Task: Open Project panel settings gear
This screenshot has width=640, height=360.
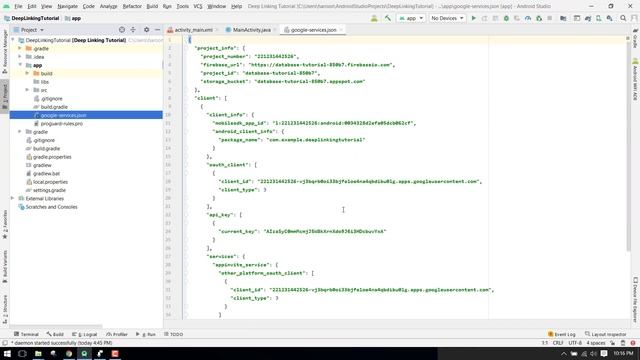Action: 147,30
